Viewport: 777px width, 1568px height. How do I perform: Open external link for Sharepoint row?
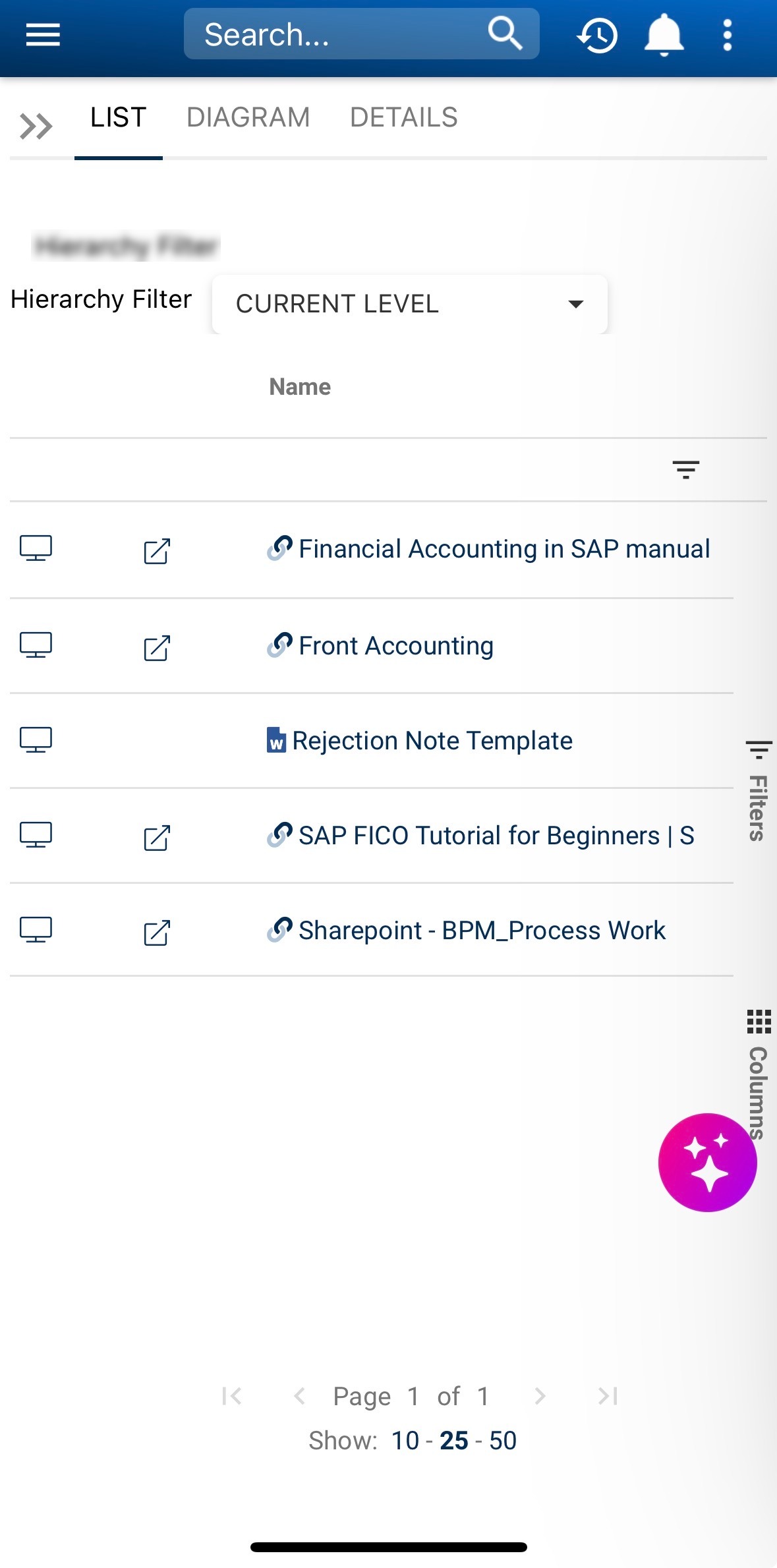click(157, 933)
